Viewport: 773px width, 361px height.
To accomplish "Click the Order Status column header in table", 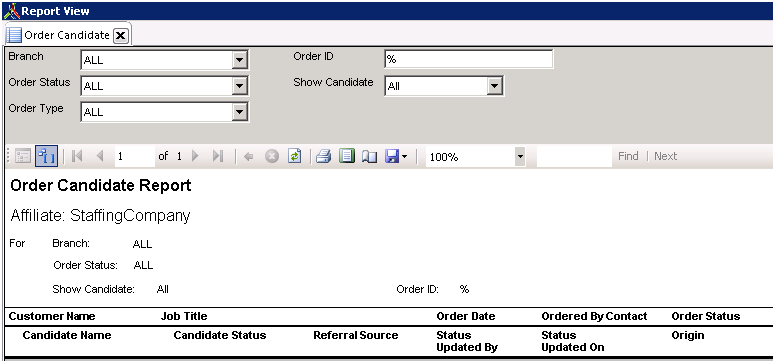I will pos(705,316).
